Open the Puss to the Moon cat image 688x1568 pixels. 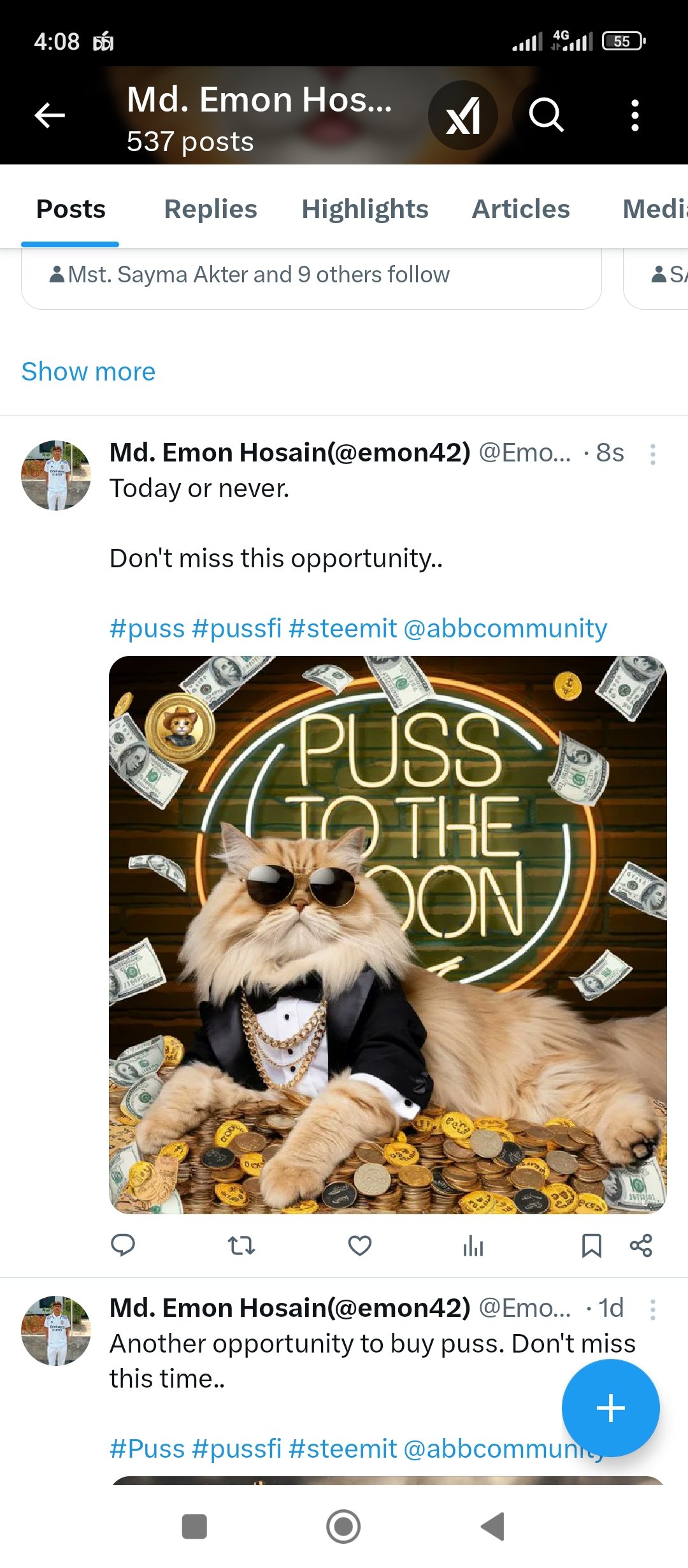388,934
